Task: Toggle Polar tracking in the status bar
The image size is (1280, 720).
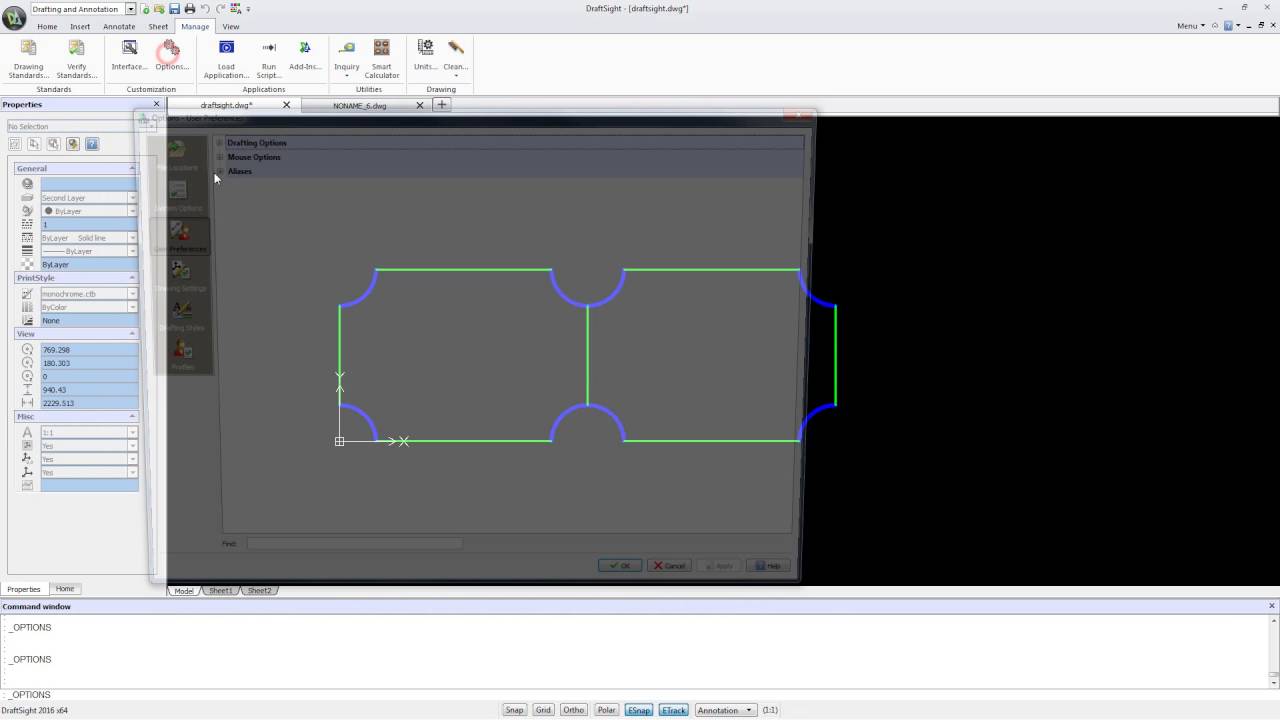Action: pyautogui.click(x=606, y=710)
